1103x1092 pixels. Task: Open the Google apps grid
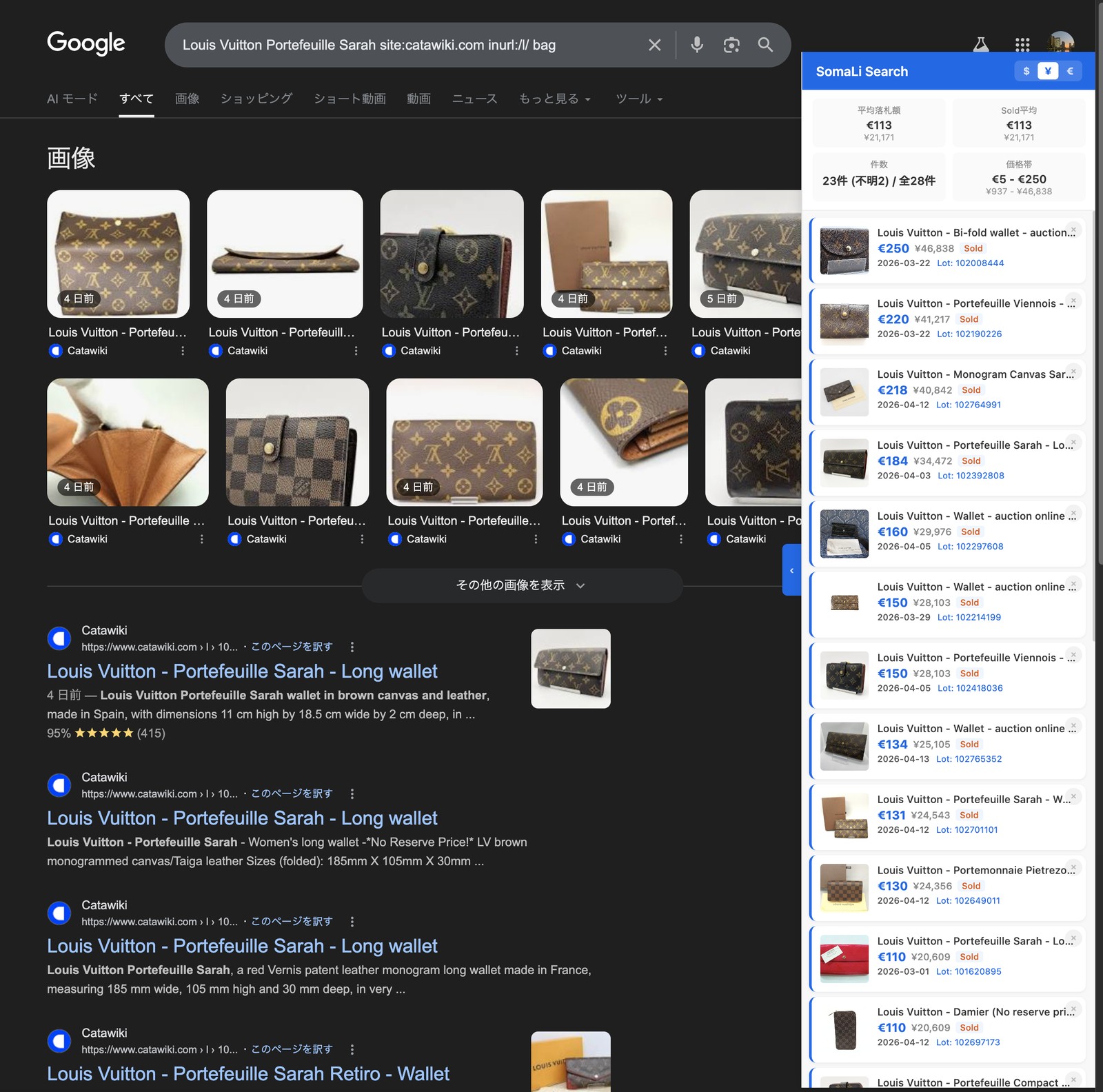(x=1022, y=45)
